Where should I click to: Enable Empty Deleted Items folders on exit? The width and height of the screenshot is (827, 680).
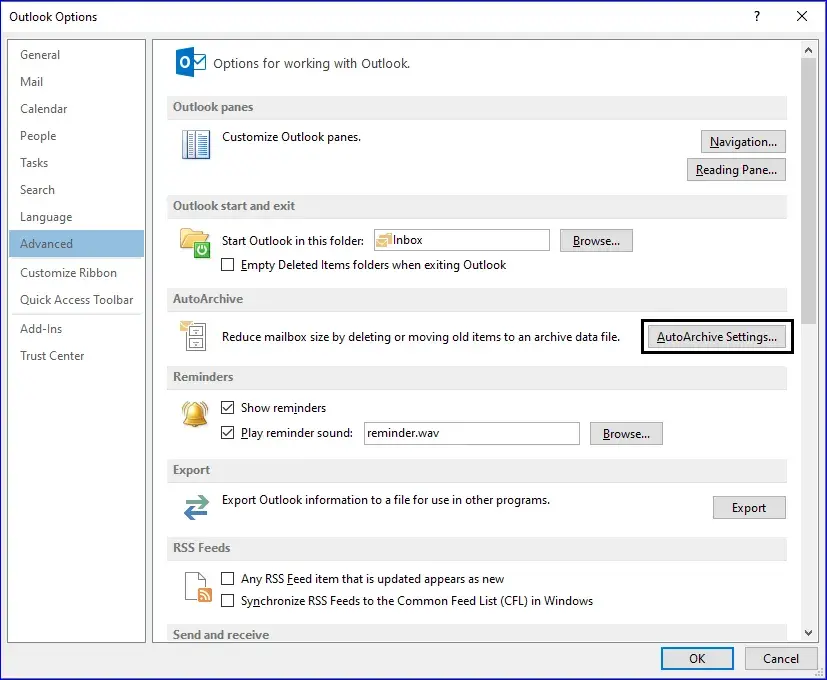click(x=228, y=265)
